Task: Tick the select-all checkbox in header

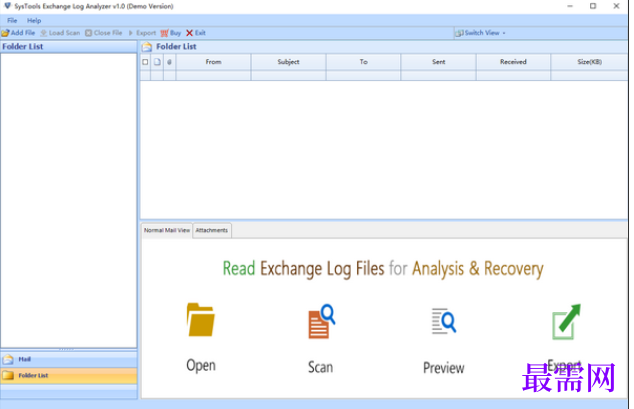Action: (145, 62)
